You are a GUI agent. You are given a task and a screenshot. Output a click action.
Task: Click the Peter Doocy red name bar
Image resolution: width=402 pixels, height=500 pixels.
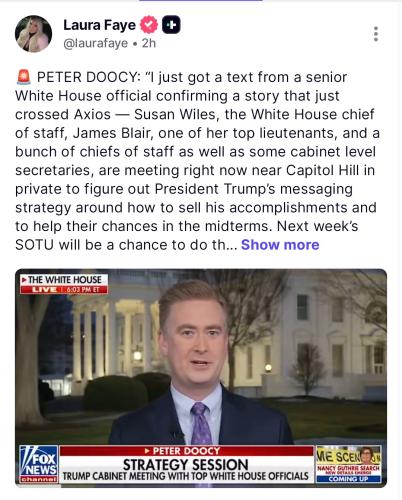[186, 451]
